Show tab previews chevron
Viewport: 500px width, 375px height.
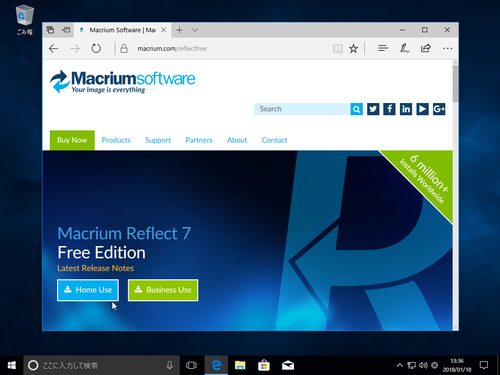pos(195,30)
